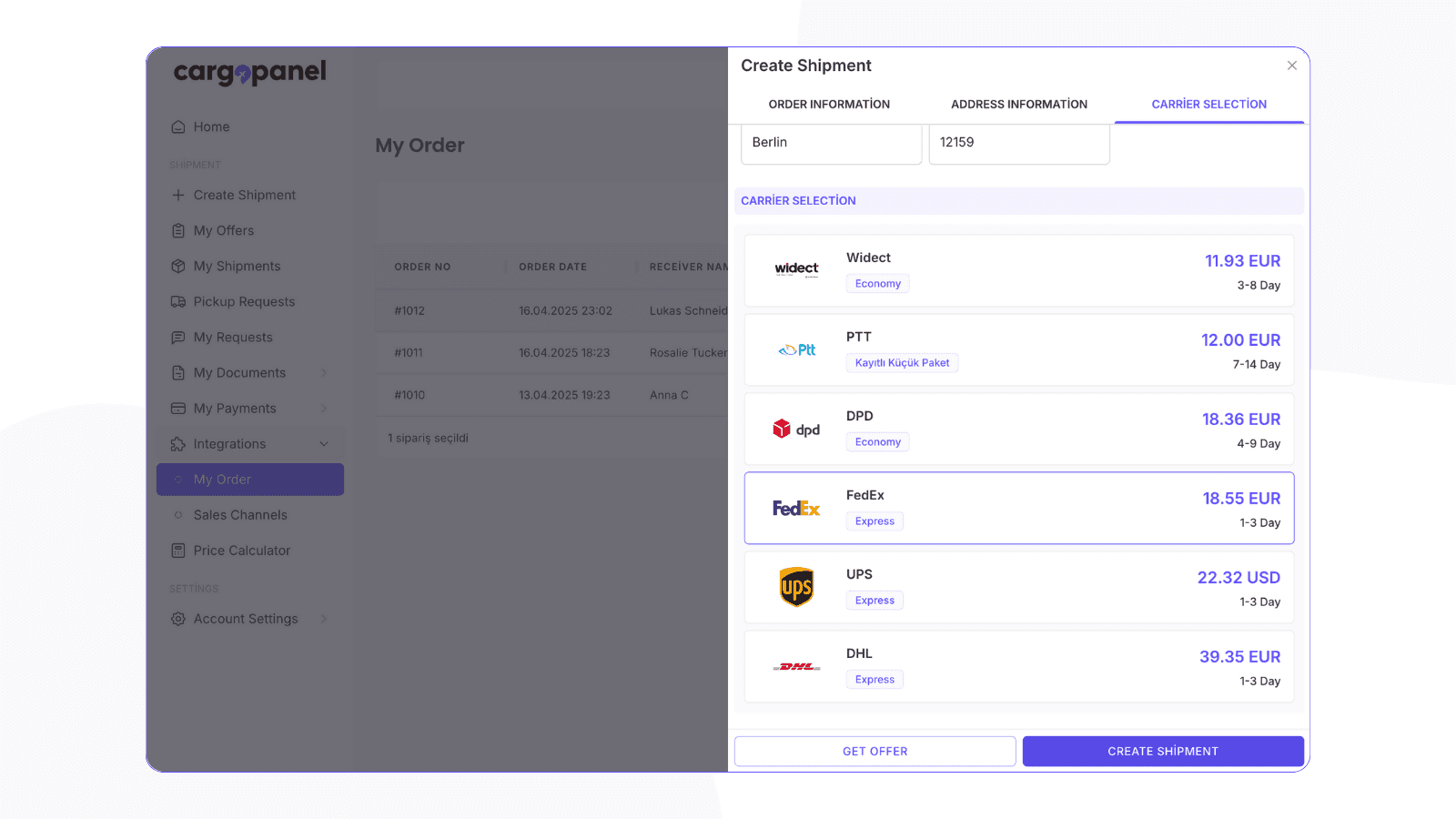
Task: Select the Widect Economy carrier
Action: 1018,270
